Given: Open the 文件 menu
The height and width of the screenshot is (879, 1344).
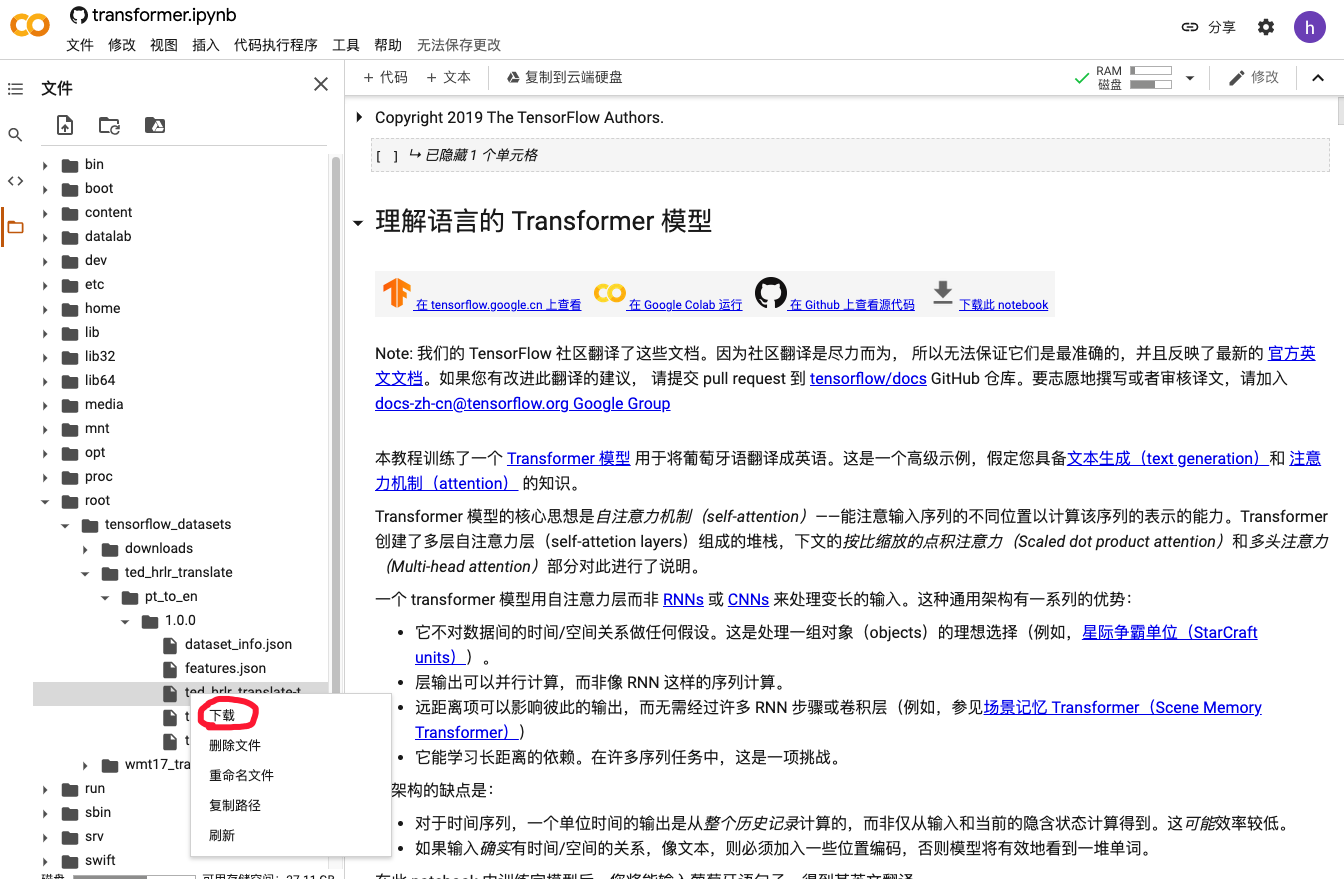Looking at the screenshot, I should tap(79, 45).
